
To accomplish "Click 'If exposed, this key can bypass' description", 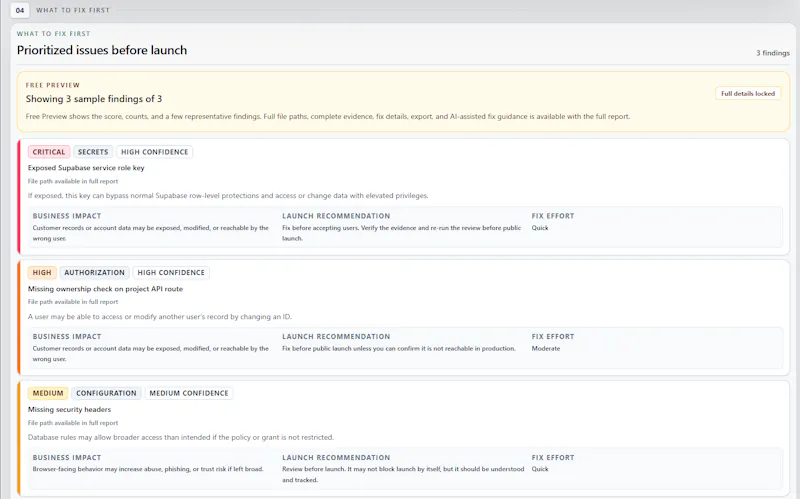I will [x=228, y=195].
